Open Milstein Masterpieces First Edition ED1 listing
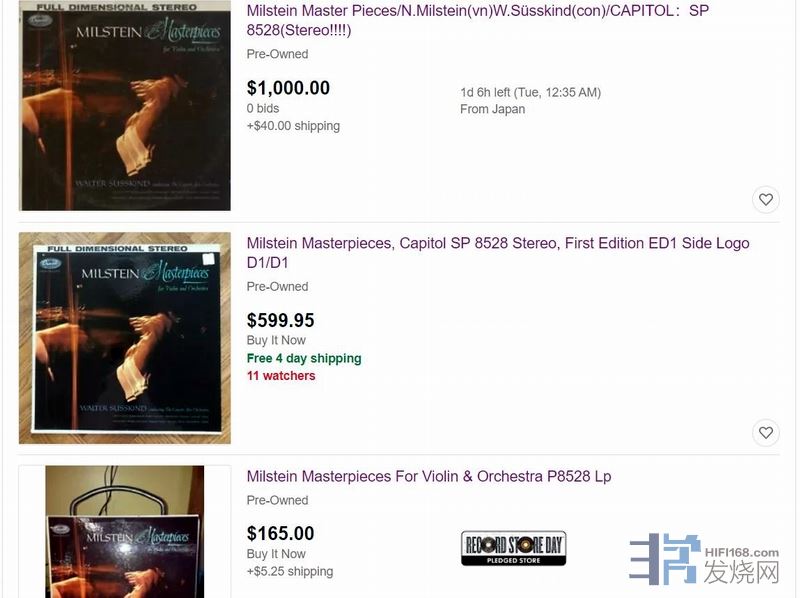 498,253
